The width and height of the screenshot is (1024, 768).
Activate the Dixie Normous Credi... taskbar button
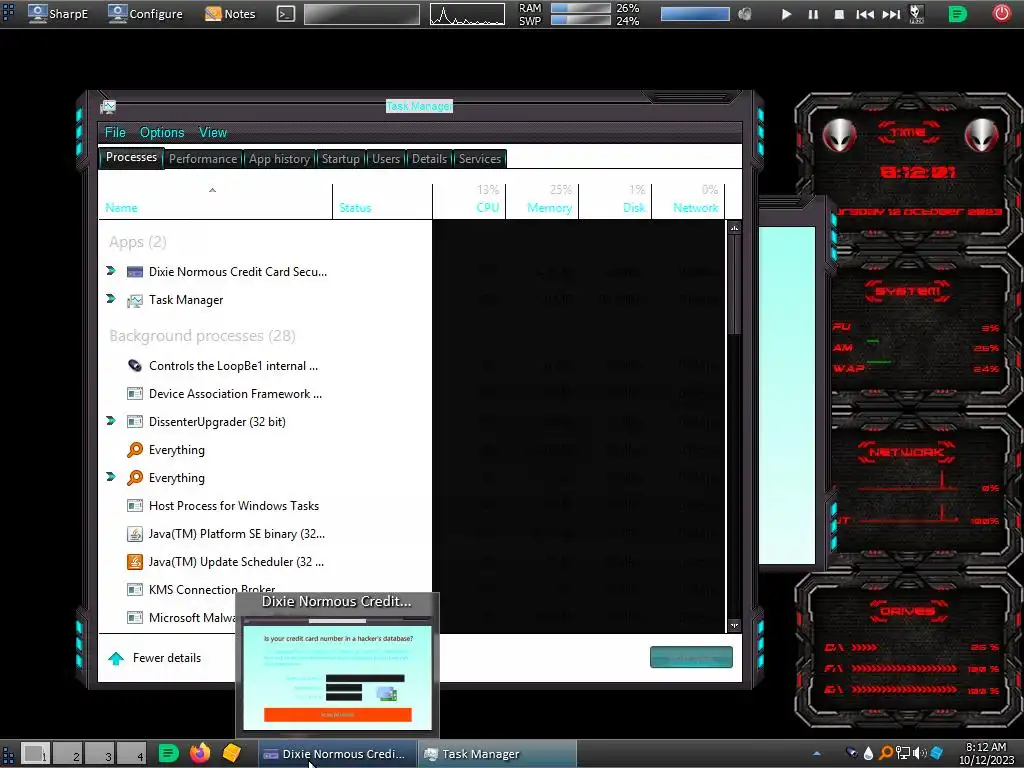(338, 754)
